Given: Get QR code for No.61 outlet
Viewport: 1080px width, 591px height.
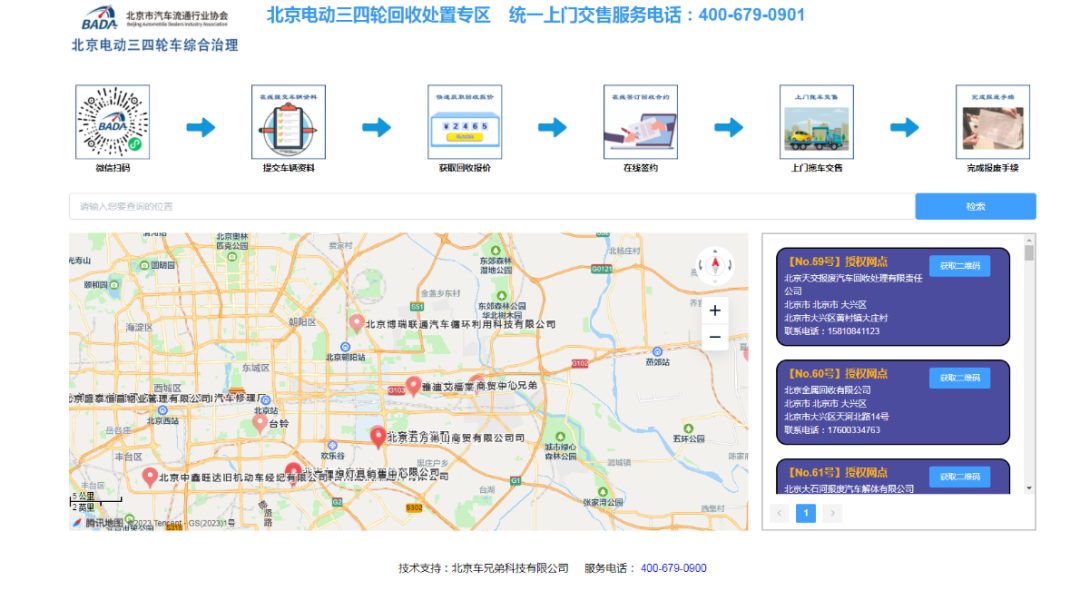Looking at the screenshot, I should click(959, 477).
